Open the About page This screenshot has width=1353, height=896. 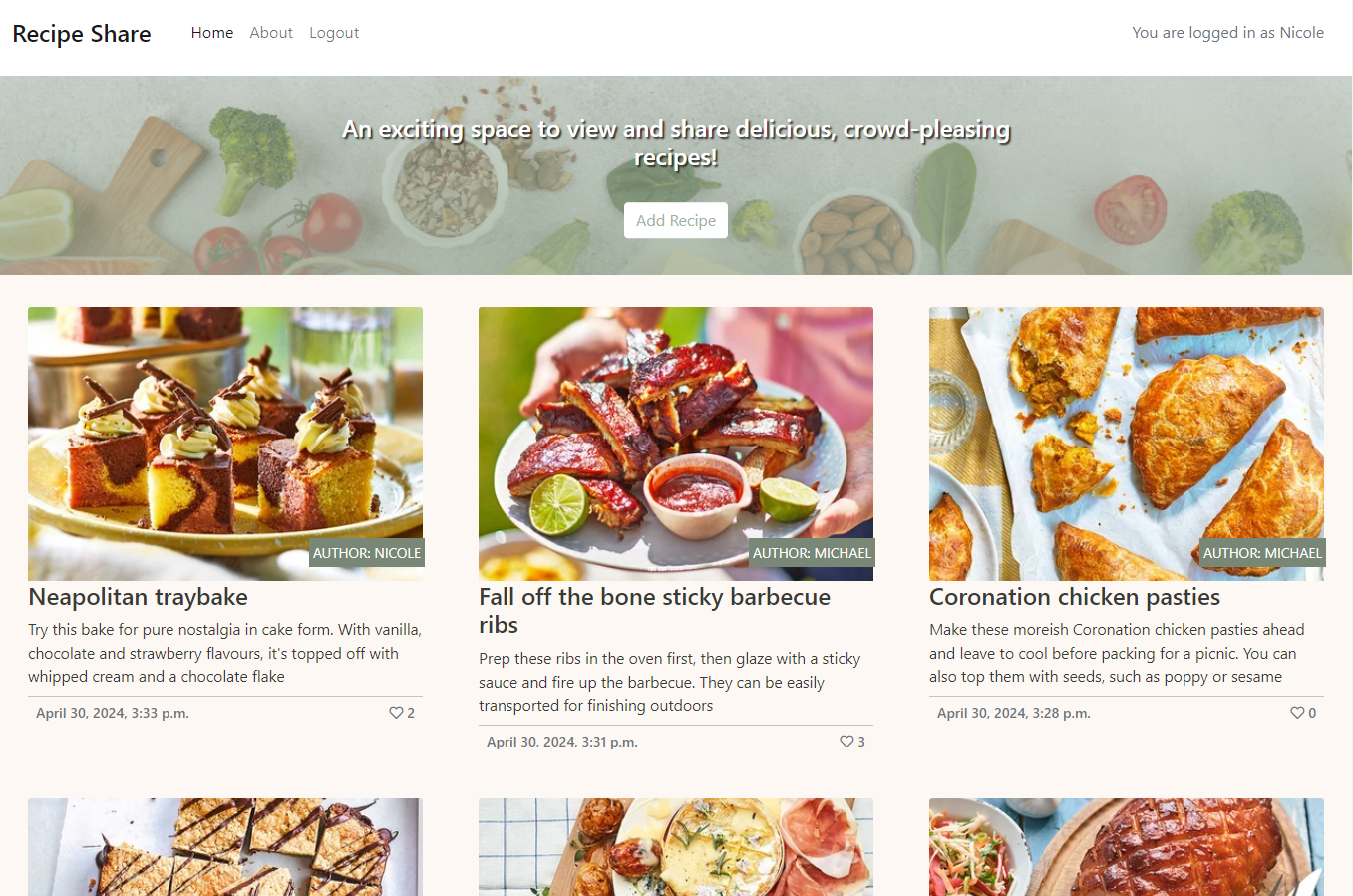pos(271,33)
